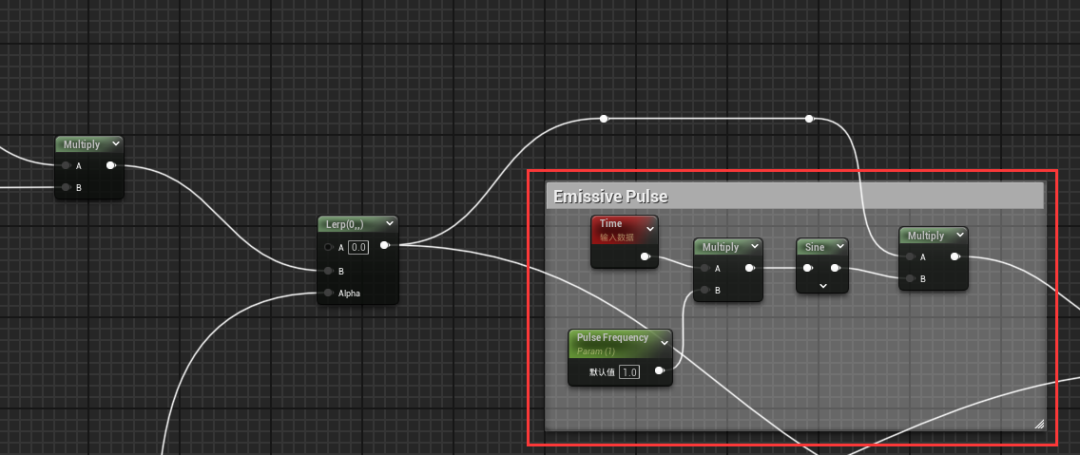This screenshot has height=455, width=1080.
Task: Edit the Lerp A value field 0.0
Action: tap(358, 248)
